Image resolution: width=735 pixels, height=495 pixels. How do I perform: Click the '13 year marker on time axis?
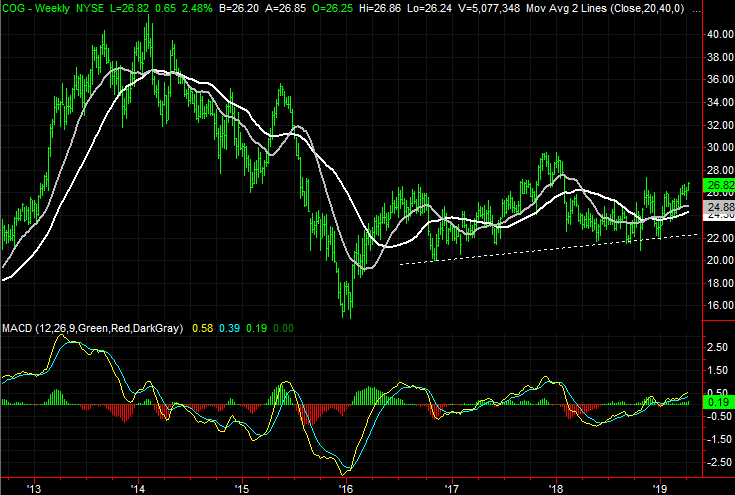33,487
